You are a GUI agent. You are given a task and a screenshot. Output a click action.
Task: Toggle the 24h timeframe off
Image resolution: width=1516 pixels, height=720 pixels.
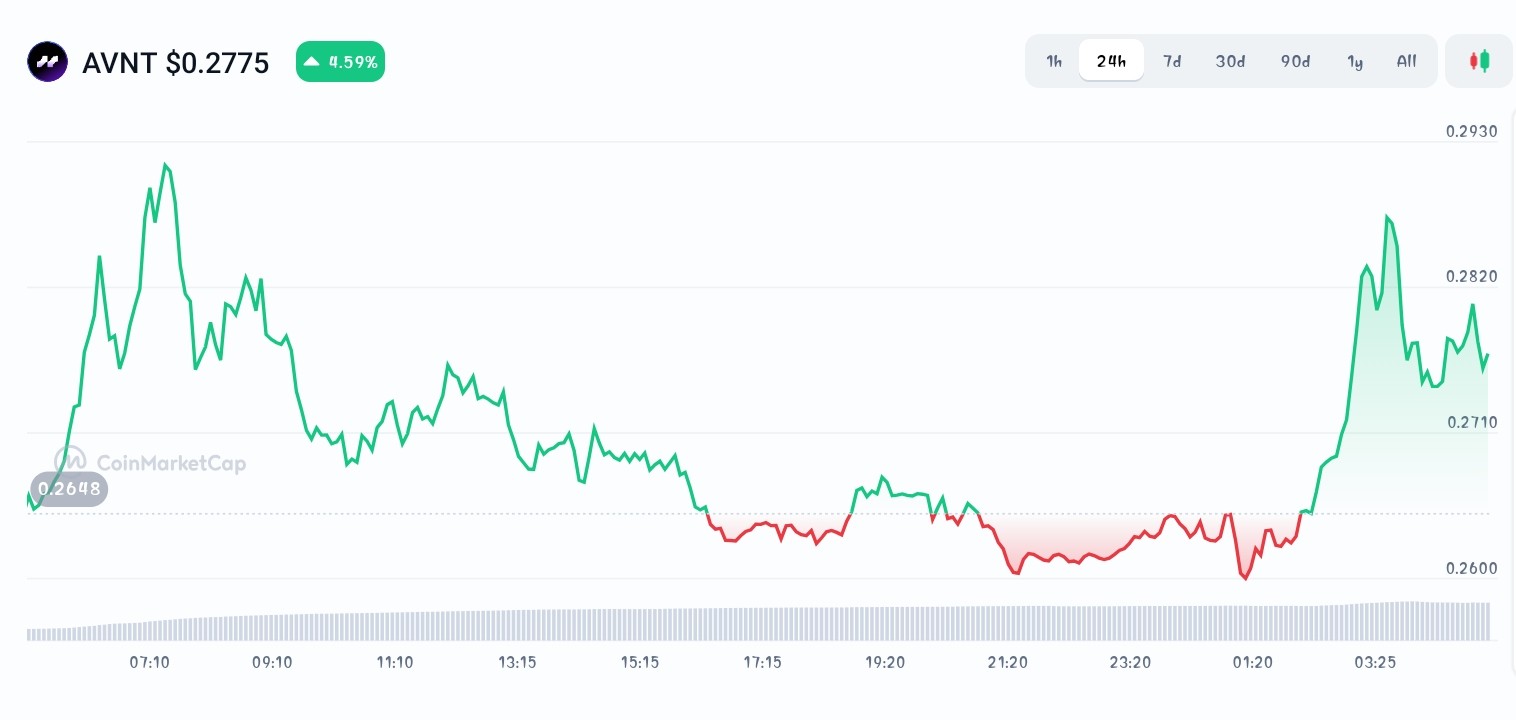tap(1111, 60)
